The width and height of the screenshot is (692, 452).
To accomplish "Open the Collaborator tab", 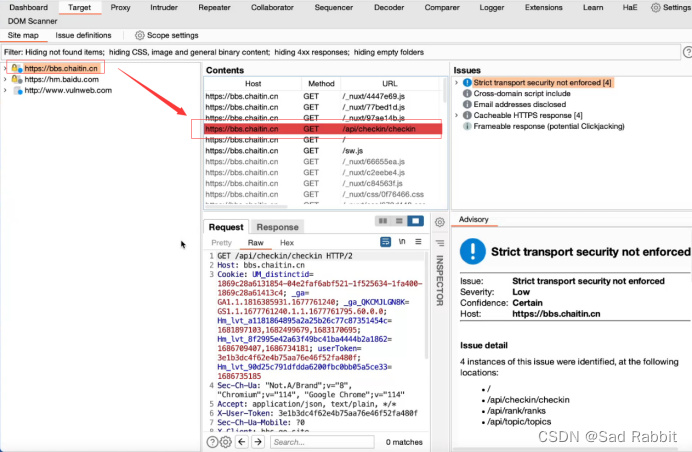I will pos(272,8).
